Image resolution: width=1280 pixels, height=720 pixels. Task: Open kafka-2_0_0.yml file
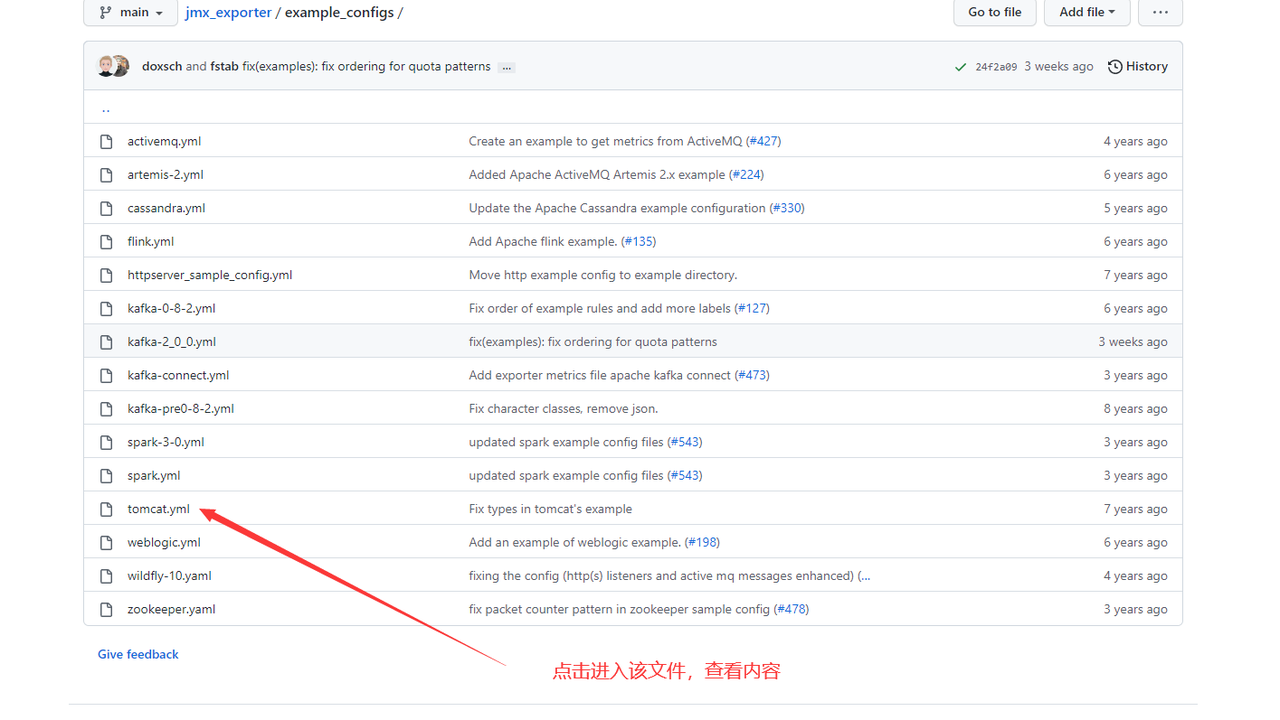pyautogui.click(x=172, y=342)
